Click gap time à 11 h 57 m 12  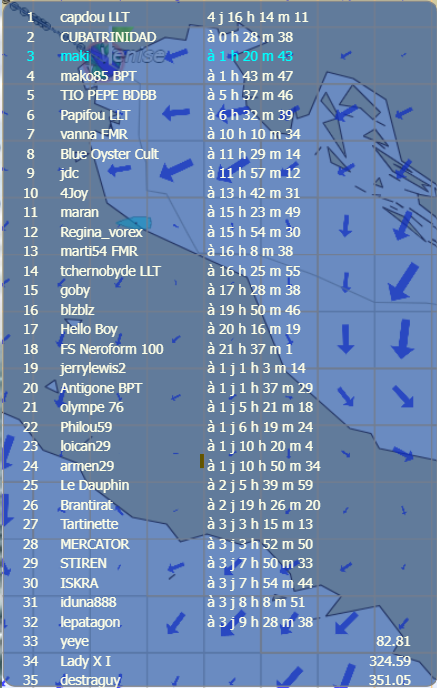click(254, 173)
